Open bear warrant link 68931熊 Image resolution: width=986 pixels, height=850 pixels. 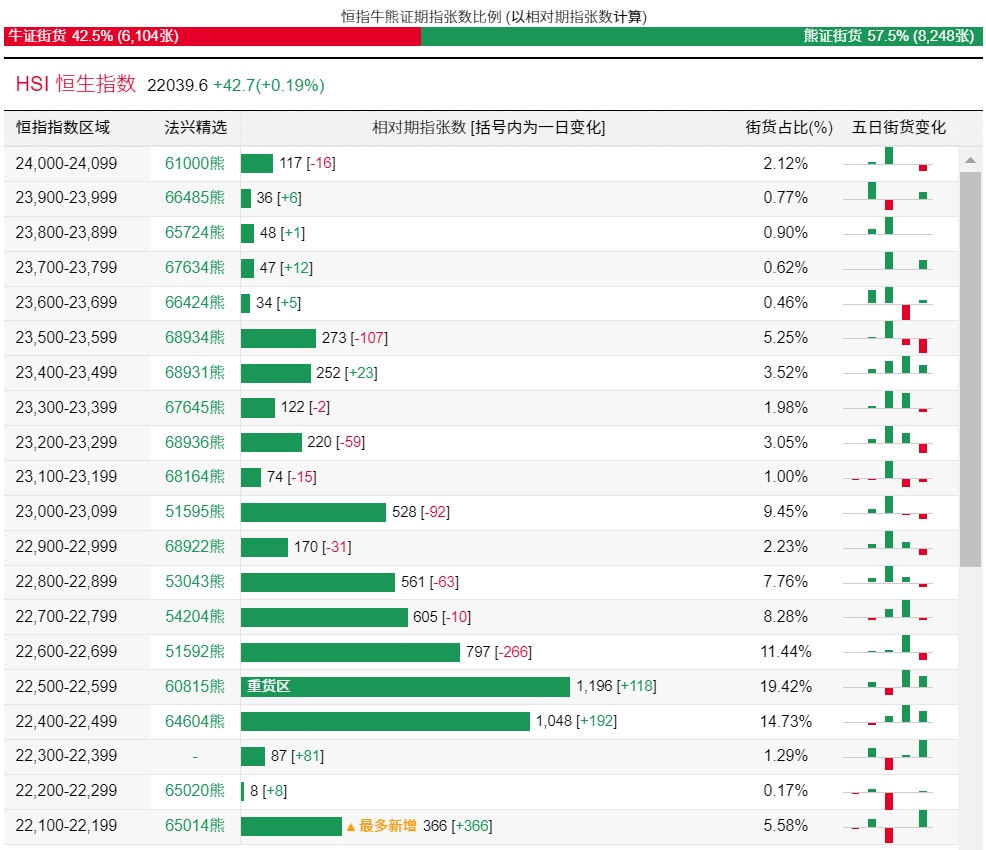click(x=195, y=373)
